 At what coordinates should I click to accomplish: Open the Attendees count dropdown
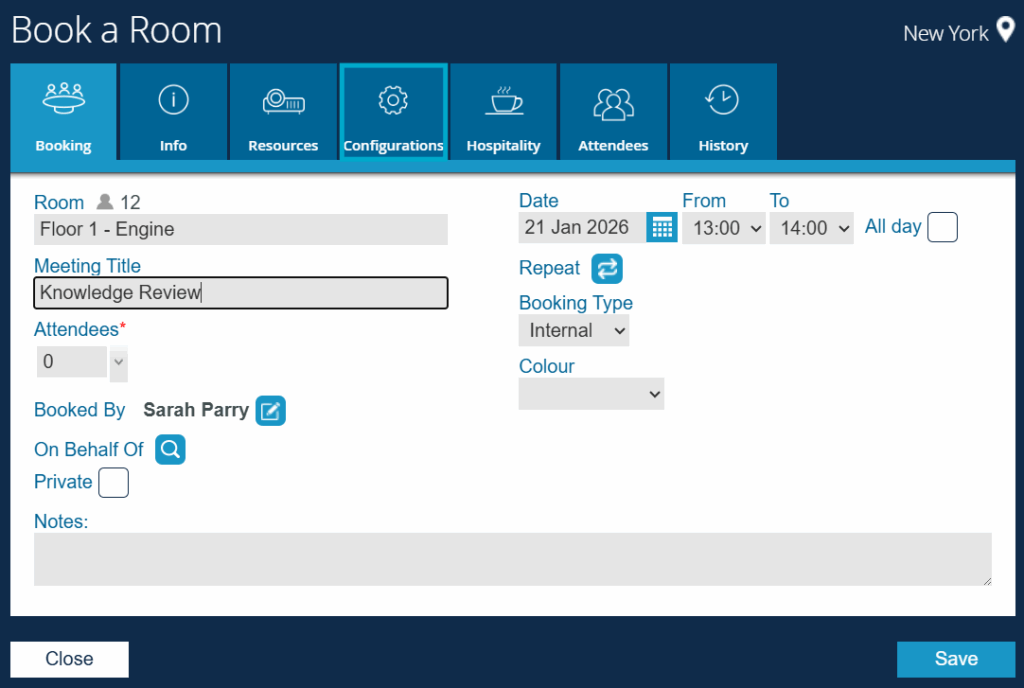point(118,363)
